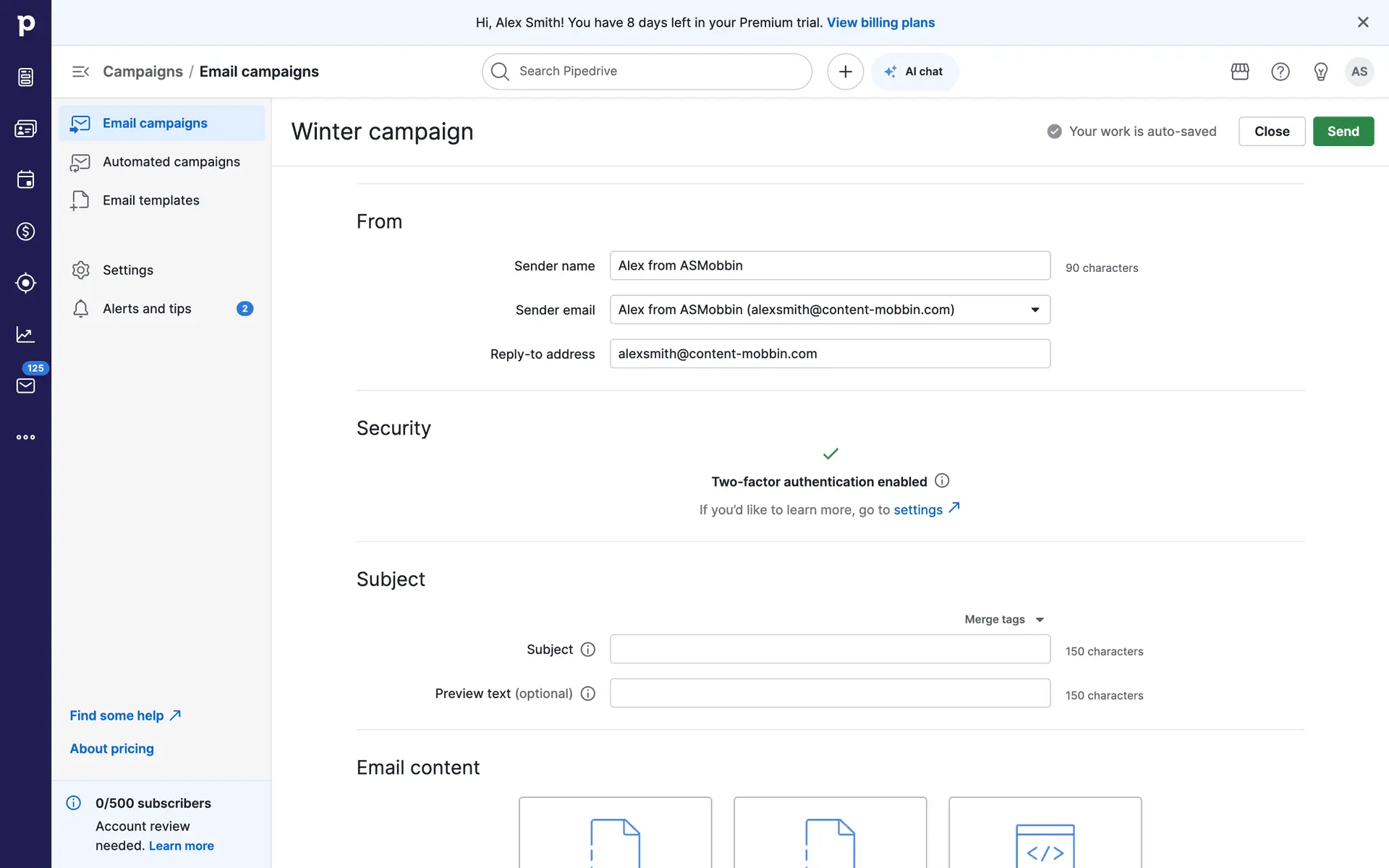Collapse the sidebar menu toggle
The width and height of the screenshot is (1389, 868).
point(80,72)
